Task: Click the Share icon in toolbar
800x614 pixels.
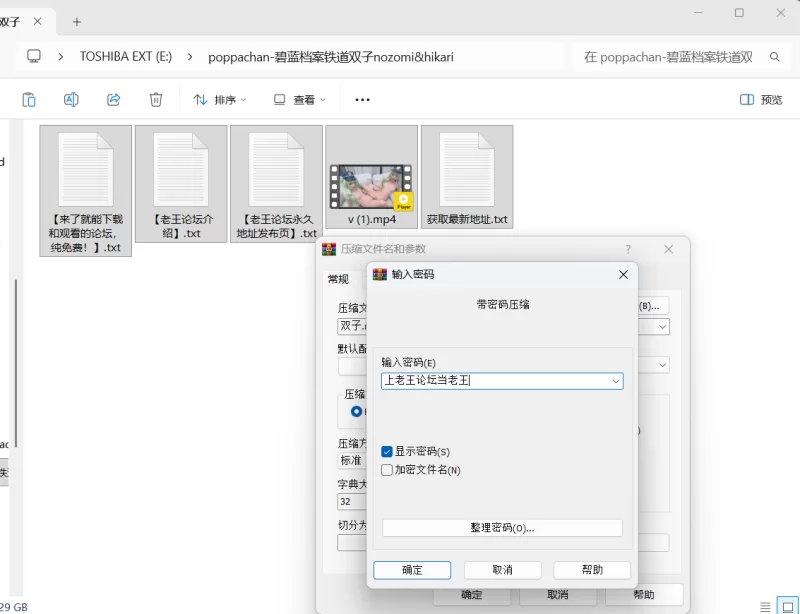Action: (x=113, y=99)
